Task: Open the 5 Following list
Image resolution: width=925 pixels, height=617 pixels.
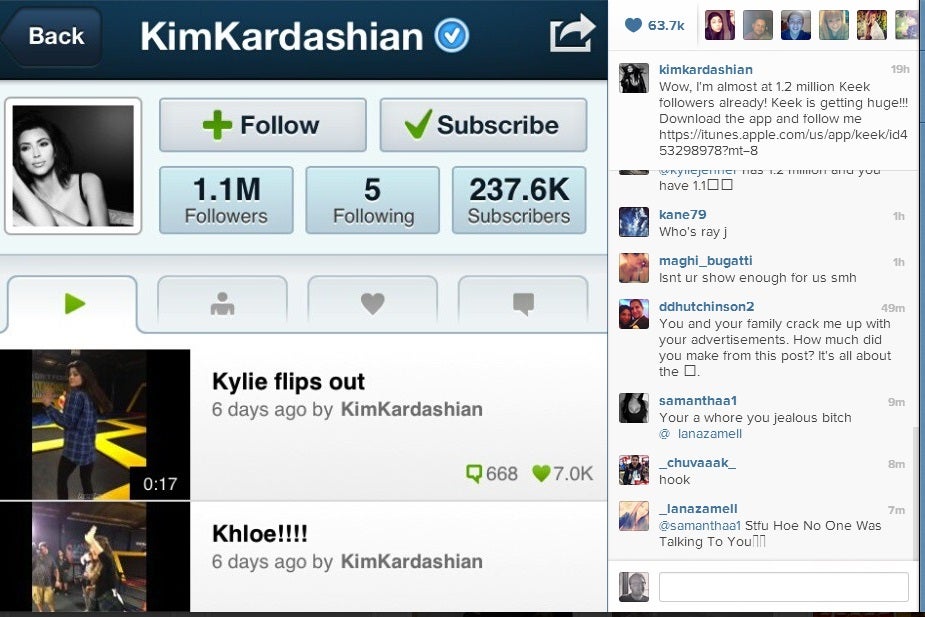Action: pyautogui.click(x=373, y=201)
